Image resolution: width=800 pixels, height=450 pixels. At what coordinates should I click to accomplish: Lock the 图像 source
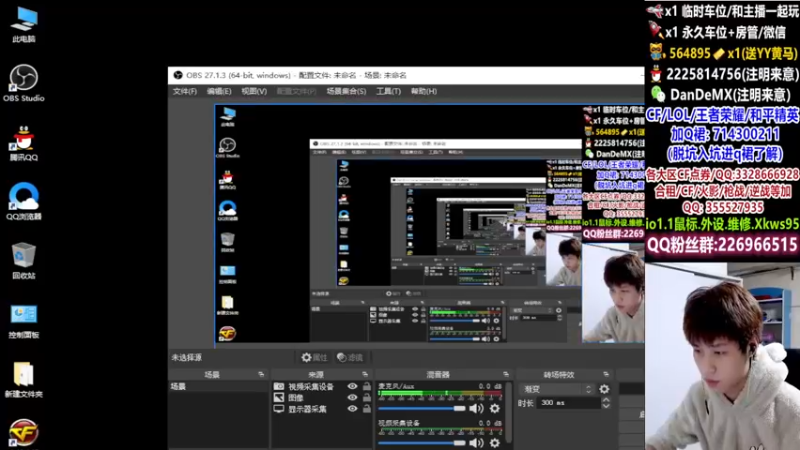click(367, 398)
